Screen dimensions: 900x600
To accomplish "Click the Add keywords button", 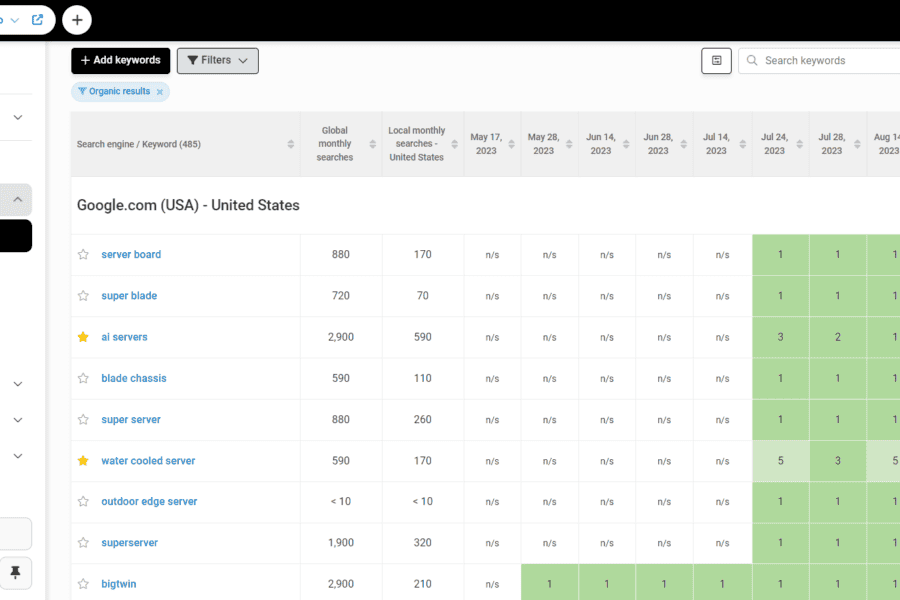I will (120, 61).
